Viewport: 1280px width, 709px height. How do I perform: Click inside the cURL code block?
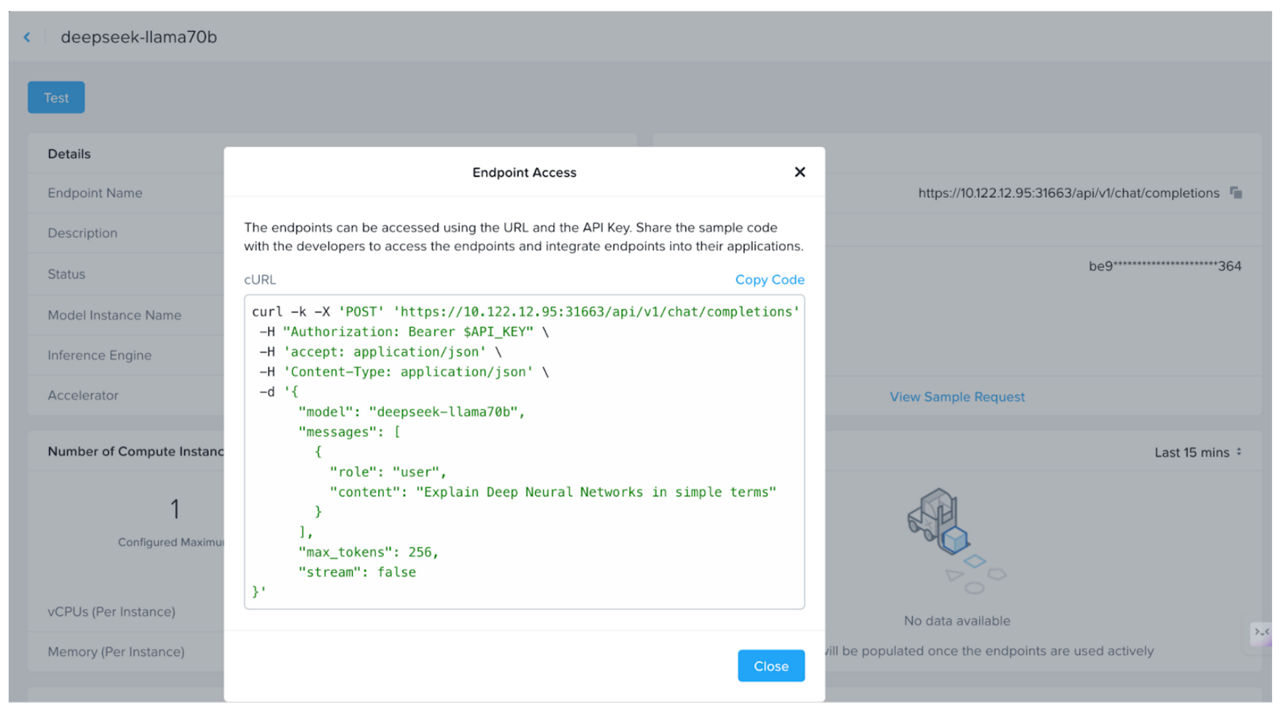click(x=525, y=450)
